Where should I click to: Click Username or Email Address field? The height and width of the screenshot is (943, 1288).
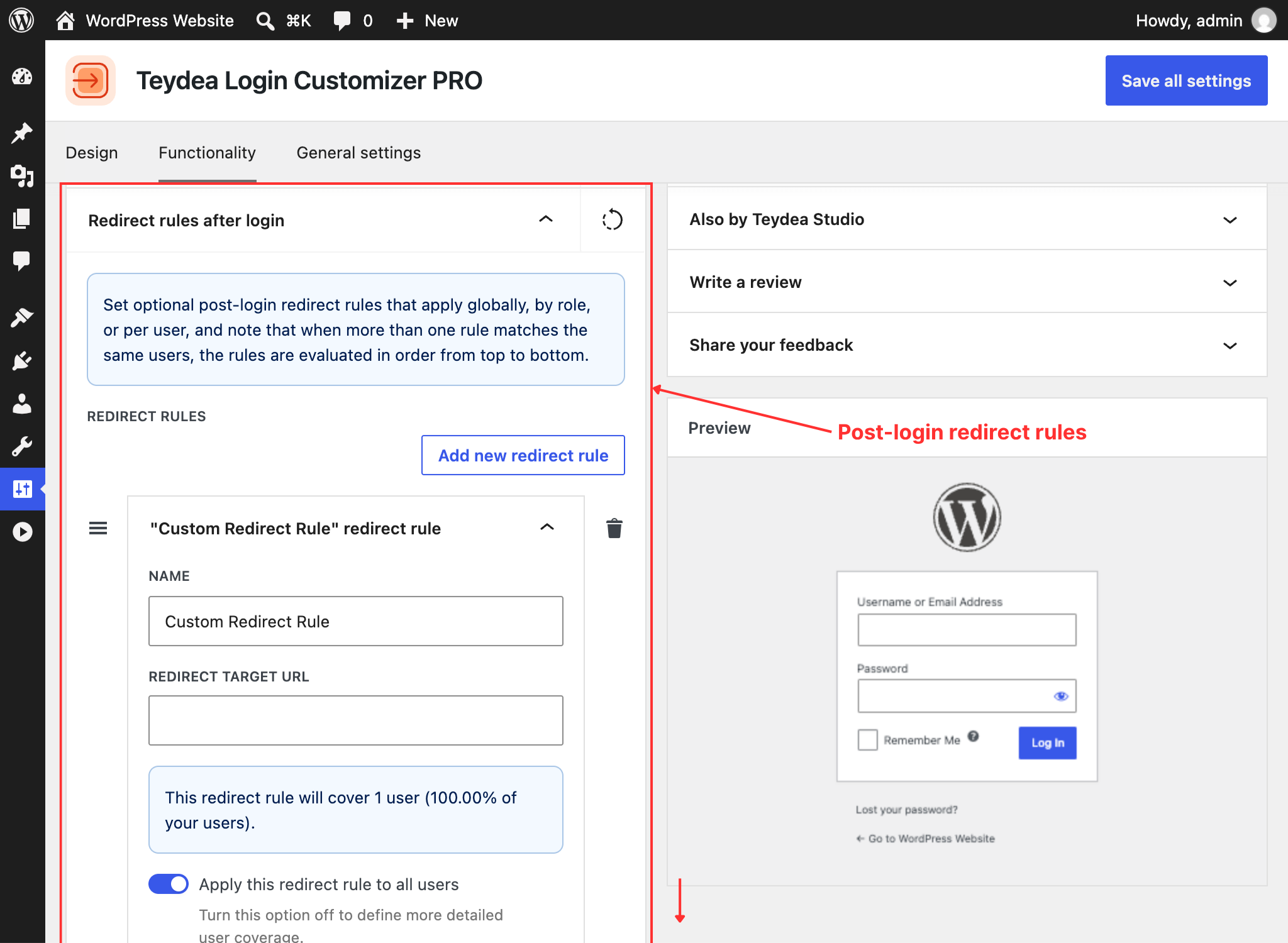point(967,630)
